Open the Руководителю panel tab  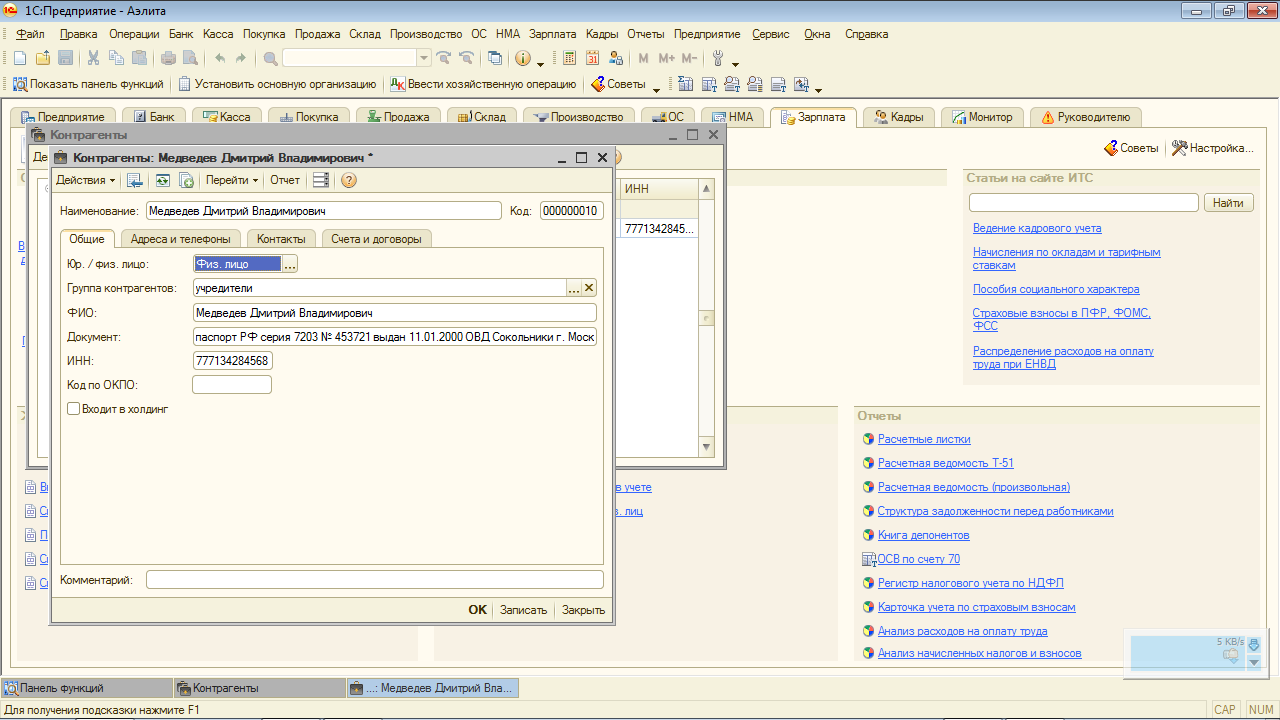(x=1086, y=117)
